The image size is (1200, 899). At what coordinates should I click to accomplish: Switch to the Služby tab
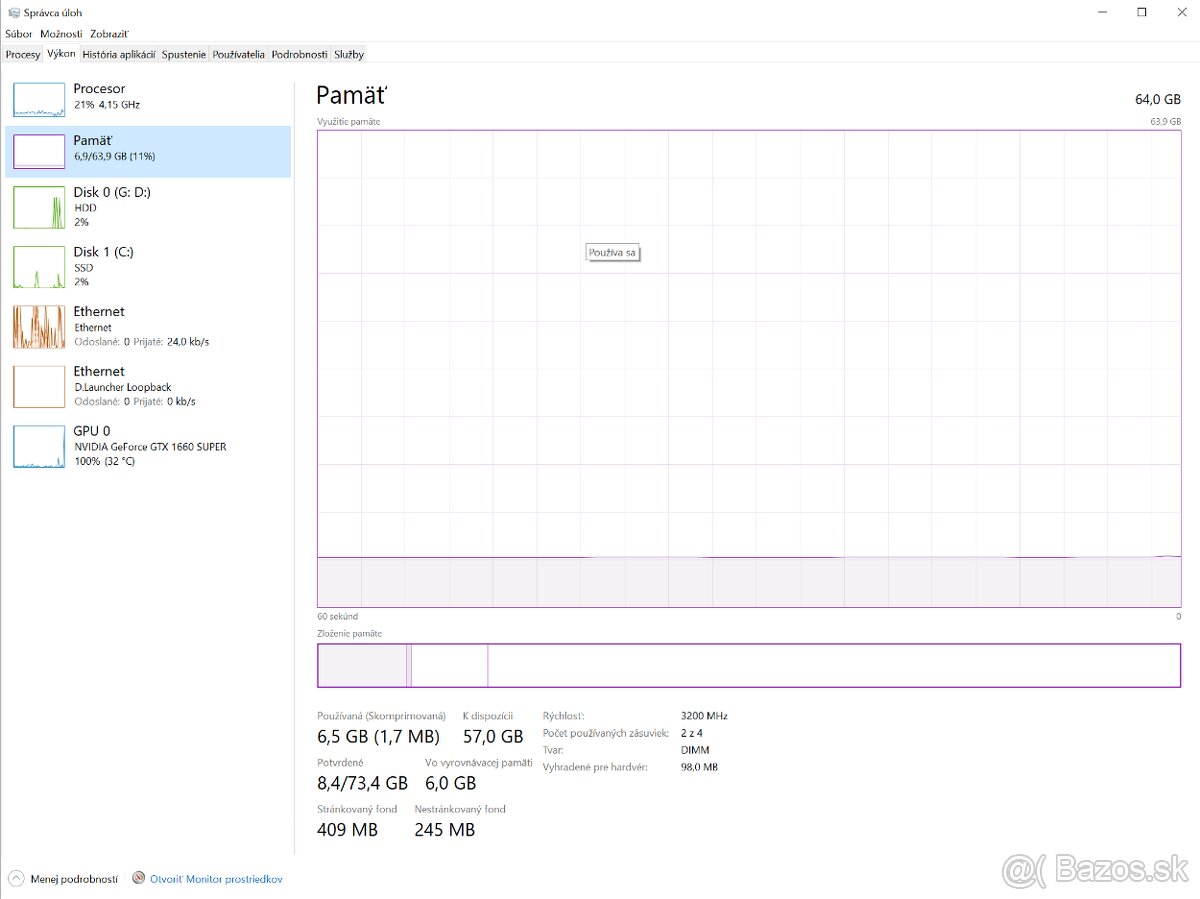pos(349,54)
